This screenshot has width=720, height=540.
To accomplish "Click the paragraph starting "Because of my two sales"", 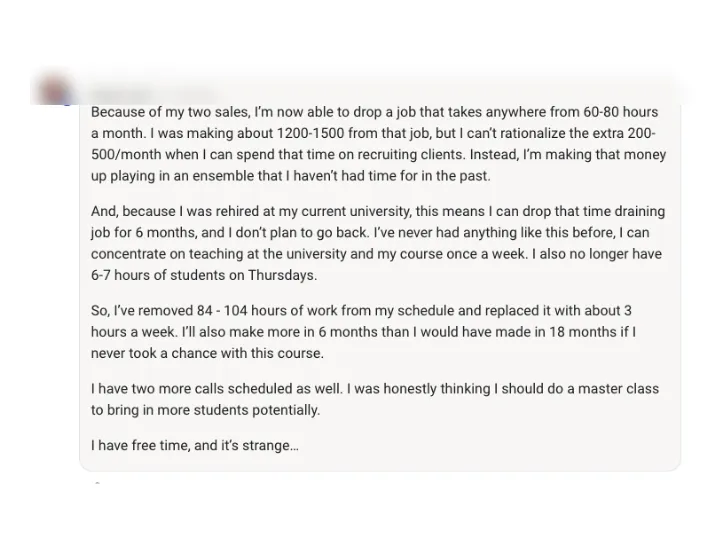I will 378,144.
